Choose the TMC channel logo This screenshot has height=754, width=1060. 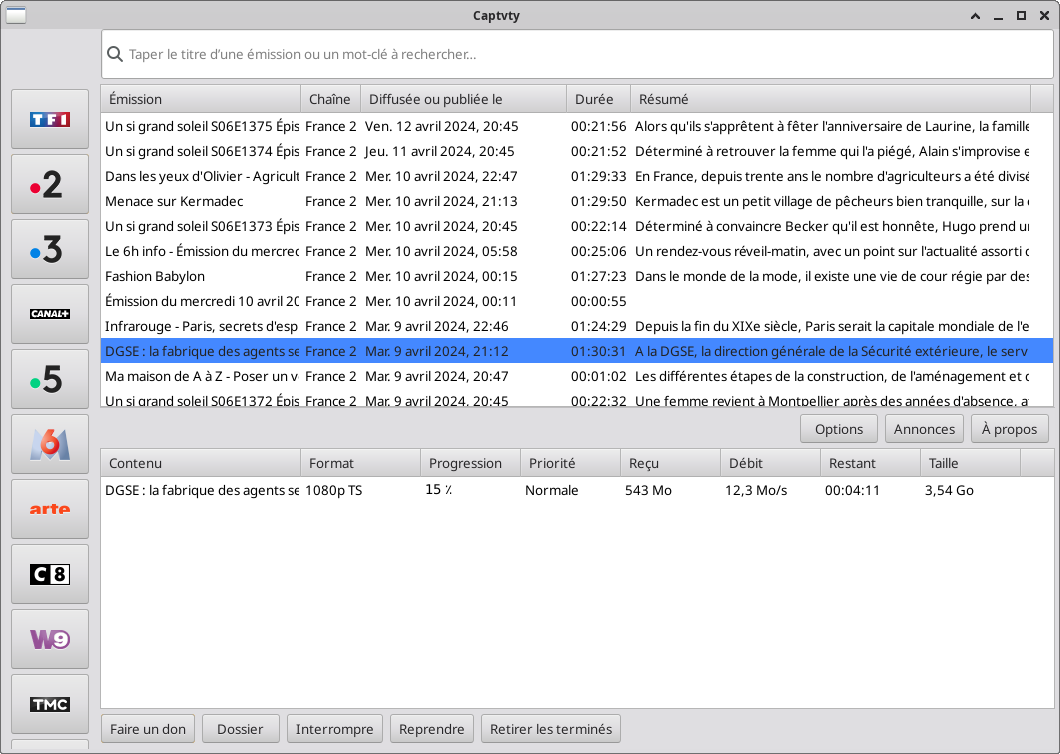[x=50, y=704]
